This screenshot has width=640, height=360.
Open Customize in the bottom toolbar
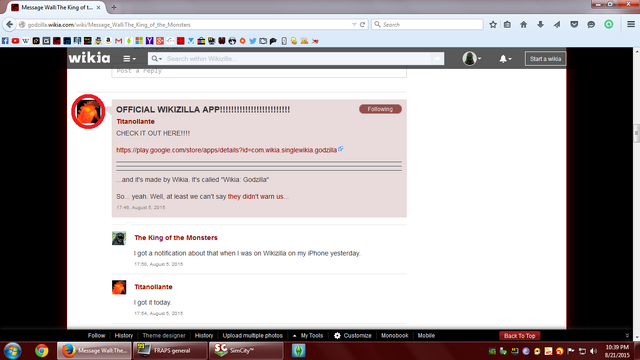353,336
